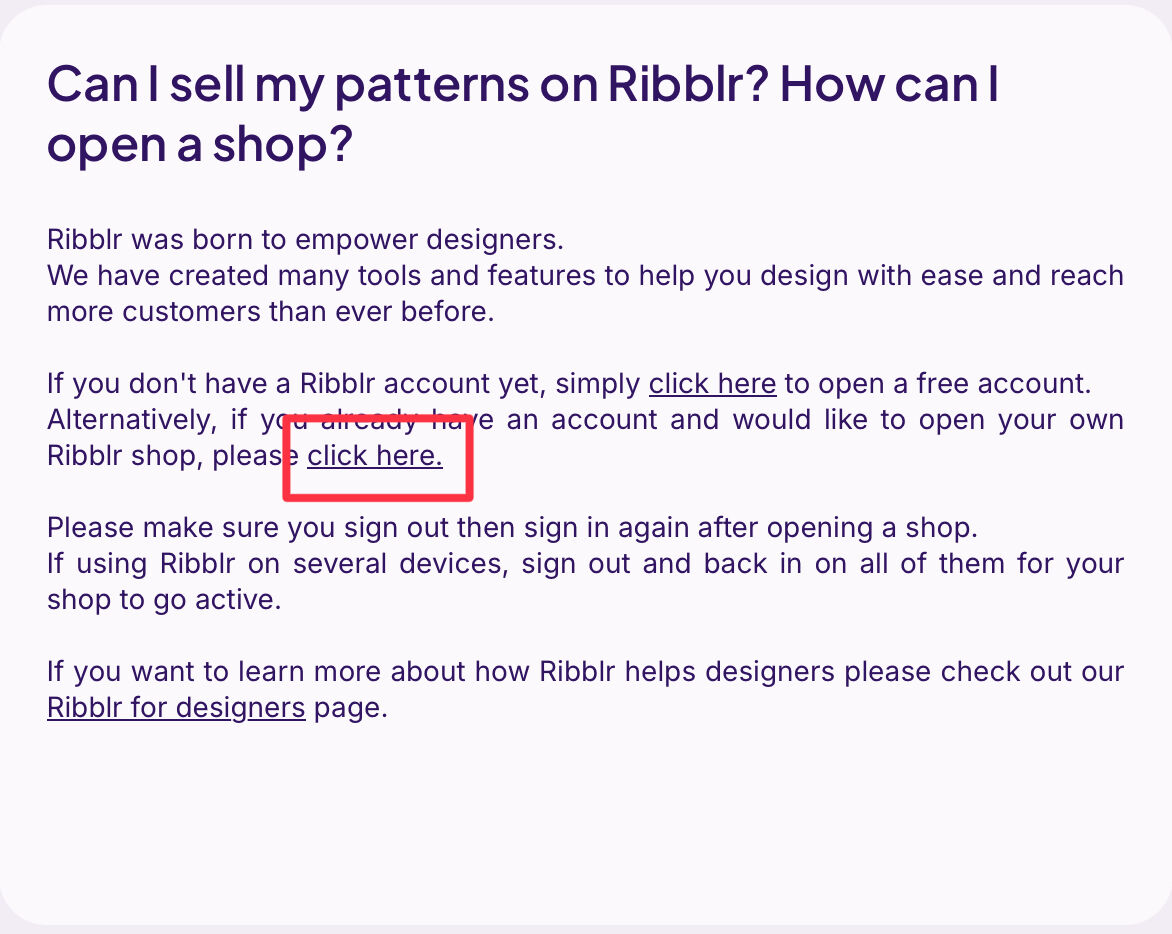Click the line 'If using Ribblr on several devices'

[585, 563]
